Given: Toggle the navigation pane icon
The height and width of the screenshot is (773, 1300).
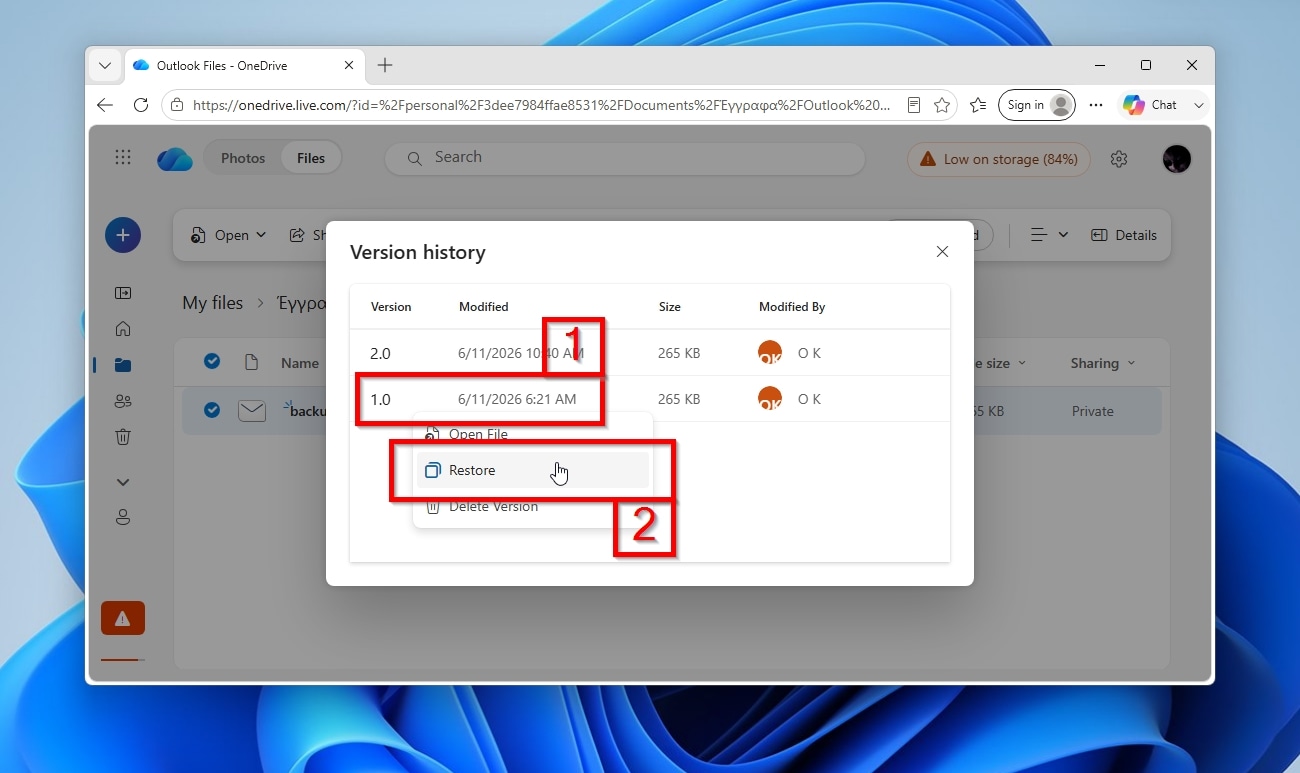Looking at the screenshot, I should tap(123, 293).
